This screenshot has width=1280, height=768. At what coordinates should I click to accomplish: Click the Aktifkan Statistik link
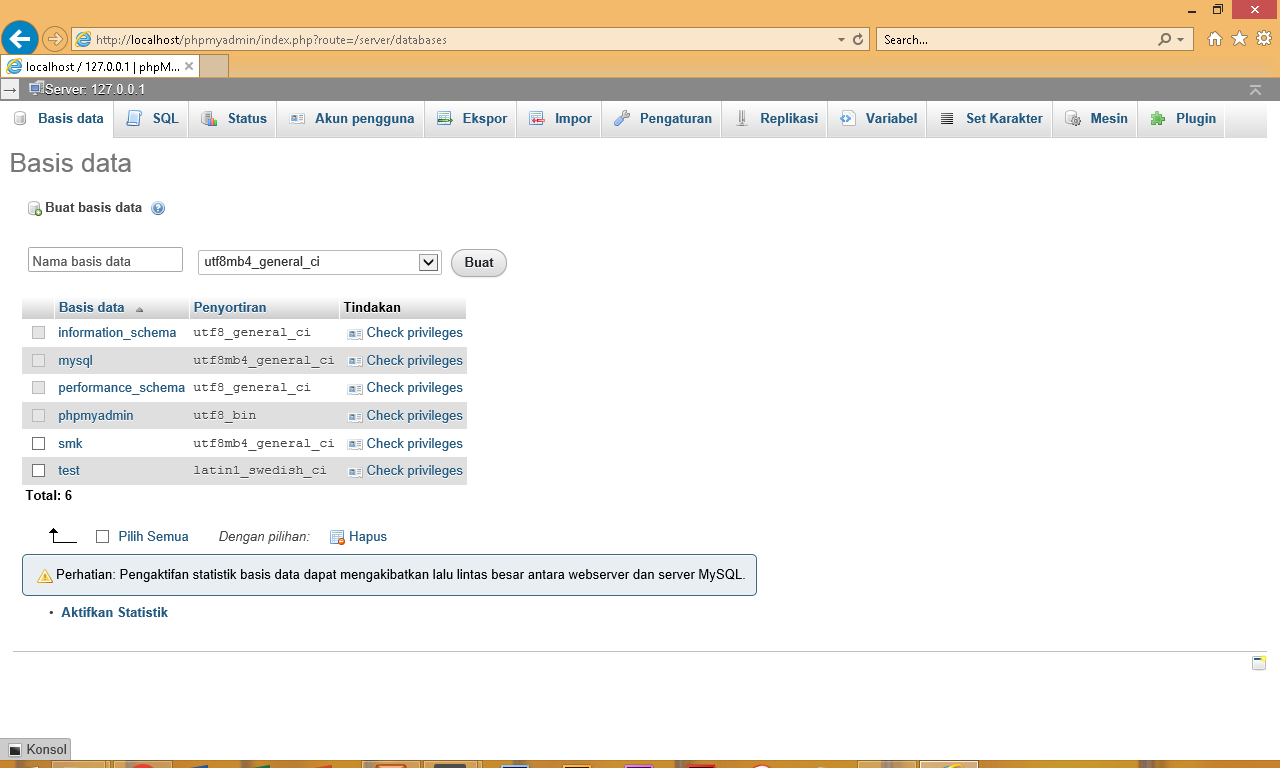coord(114,613)
